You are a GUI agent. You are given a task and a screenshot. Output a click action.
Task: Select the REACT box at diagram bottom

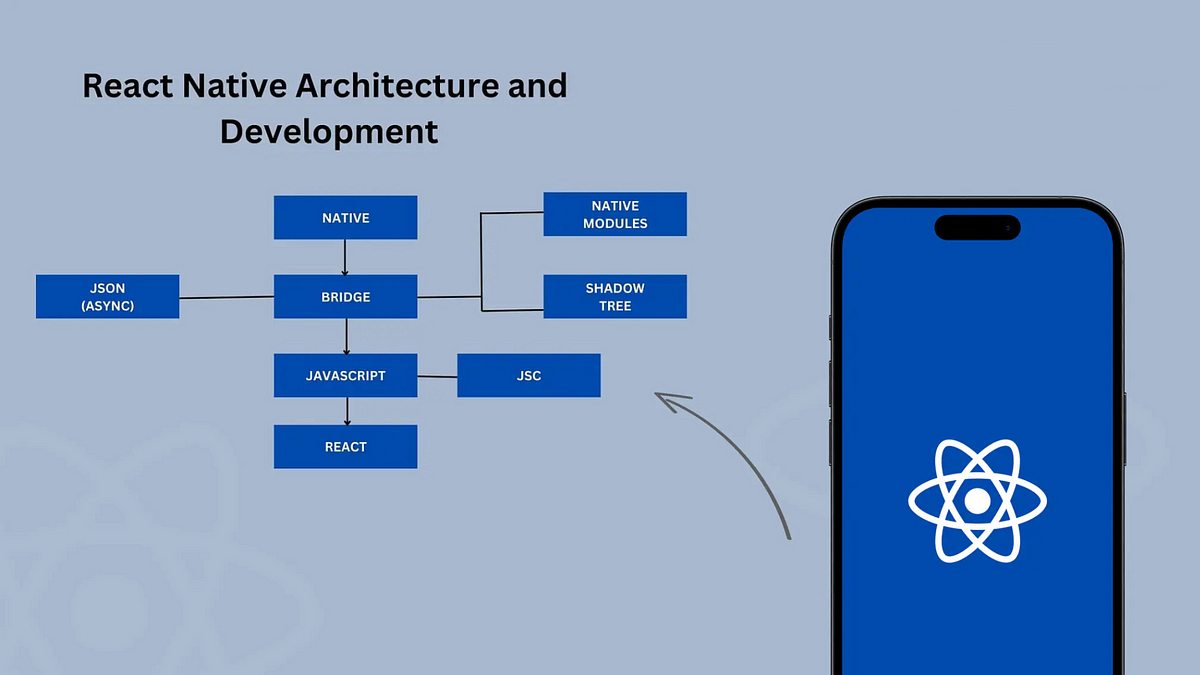click(346, 447)
